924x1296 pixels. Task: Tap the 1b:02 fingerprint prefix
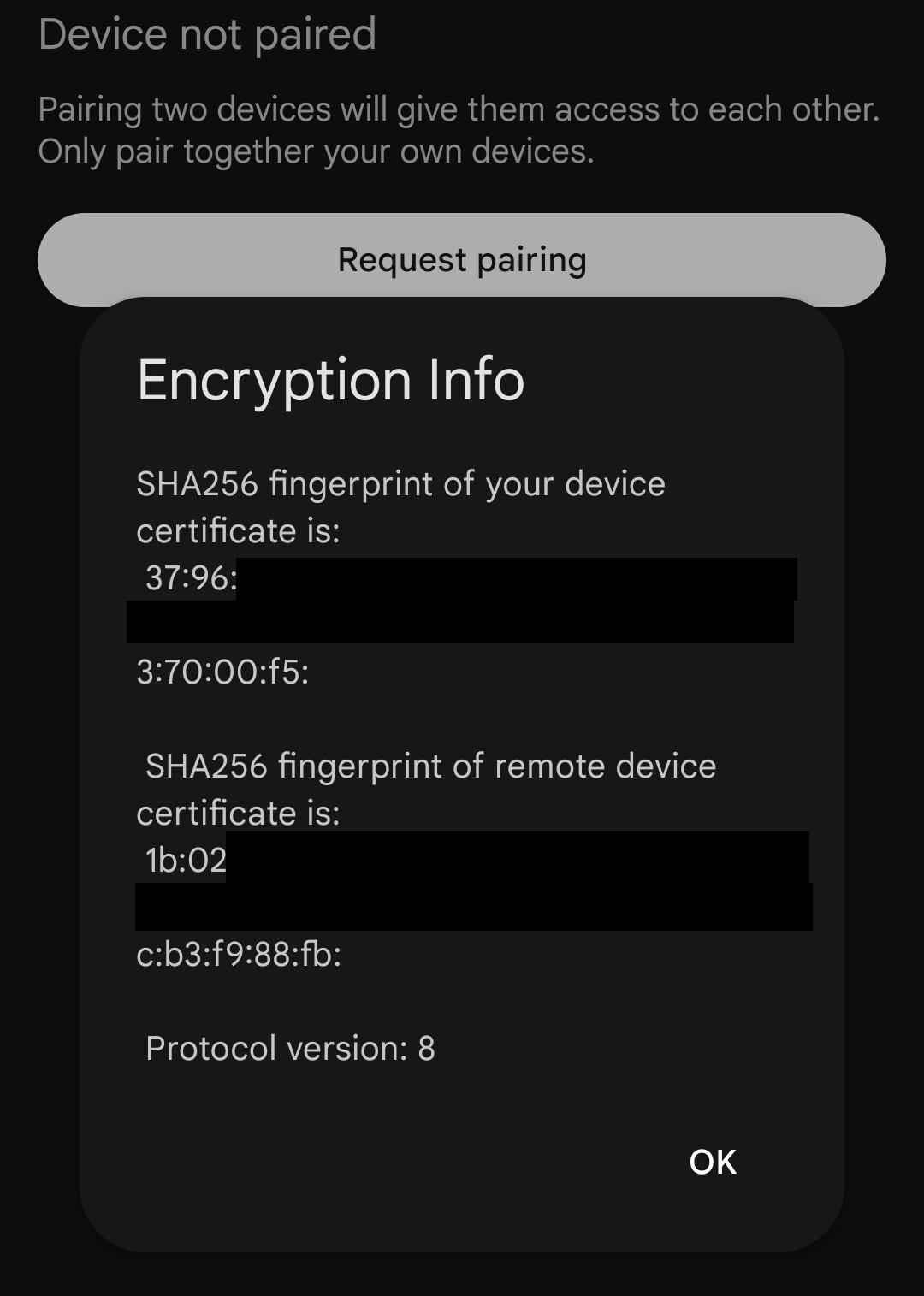pyautogui.click(x=186, y=861)
